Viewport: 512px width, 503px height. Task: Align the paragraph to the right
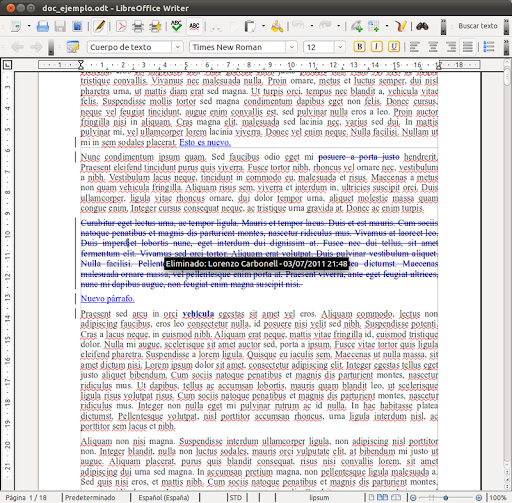pyautogui.click(x=451, y=47)
